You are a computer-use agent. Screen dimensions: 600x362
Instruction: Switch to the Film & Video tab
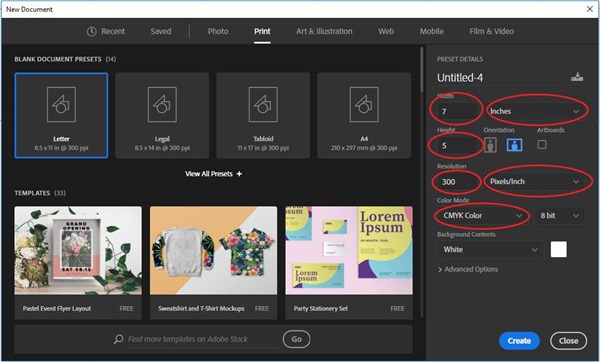click(492, 31)
